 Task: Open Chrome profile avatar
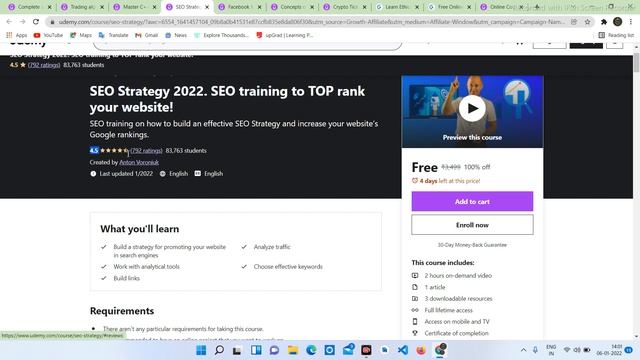[618, 22]
